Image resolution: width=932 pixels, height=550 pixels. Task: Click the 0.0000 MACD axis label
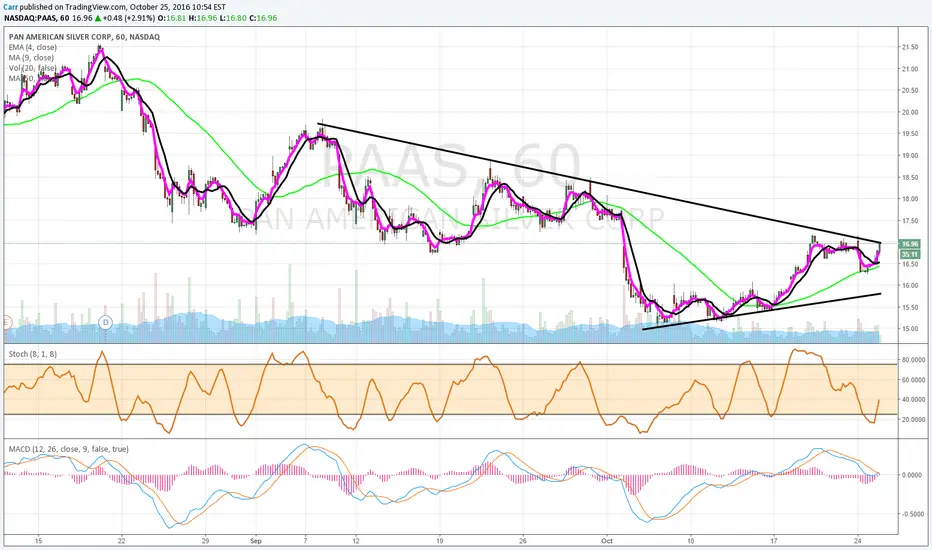912,475
